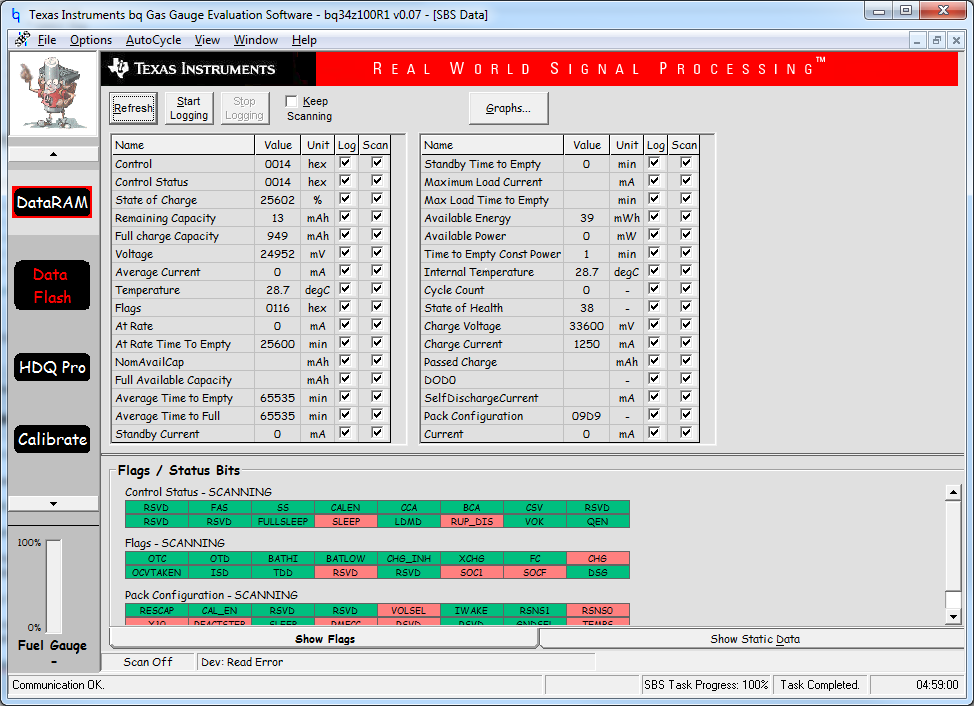Open the DataRAM view

tap(52, 202)
